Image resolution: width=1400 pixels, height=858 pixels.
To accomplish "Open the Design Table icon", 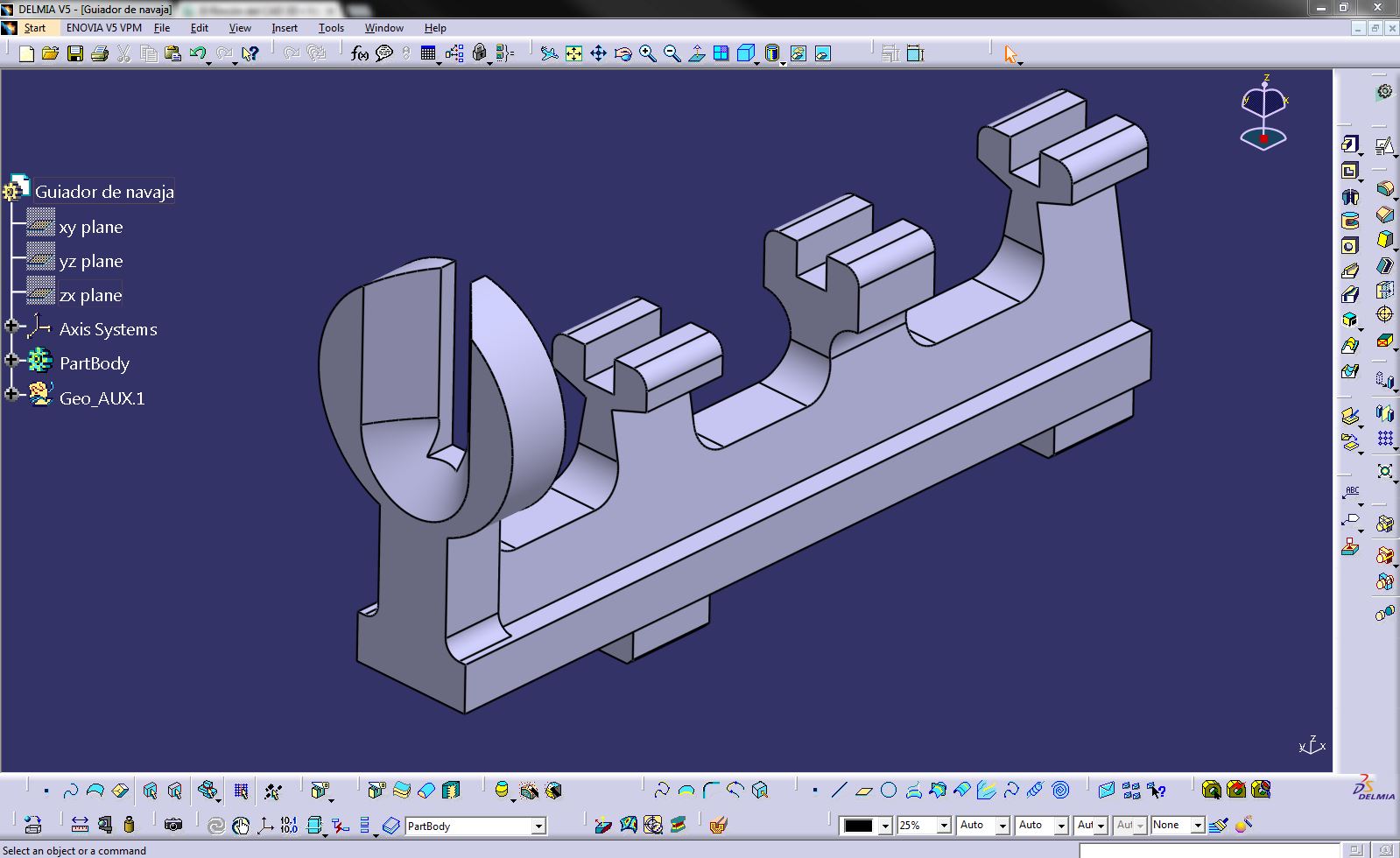I will (427, 53).
